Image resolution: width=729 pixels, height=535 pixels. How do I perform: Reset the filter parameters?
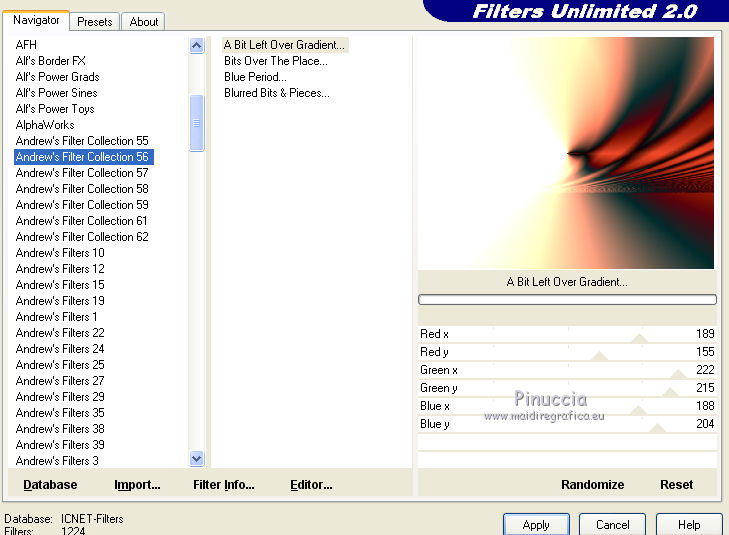(x=676, y=485)
